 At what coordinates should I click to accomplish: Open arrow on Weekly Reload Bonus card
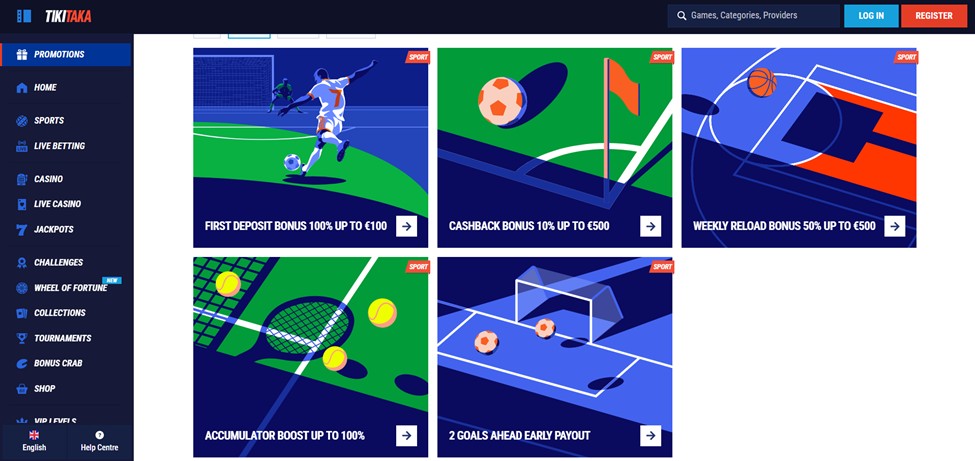[x=895, y=226]
